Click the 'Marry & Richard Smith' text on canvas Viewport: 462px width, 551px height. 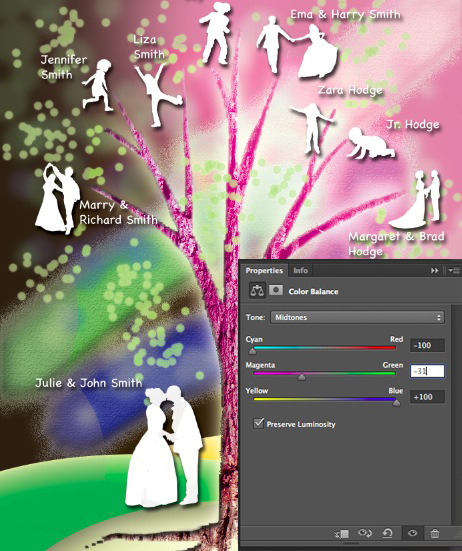tap(118, 212)
